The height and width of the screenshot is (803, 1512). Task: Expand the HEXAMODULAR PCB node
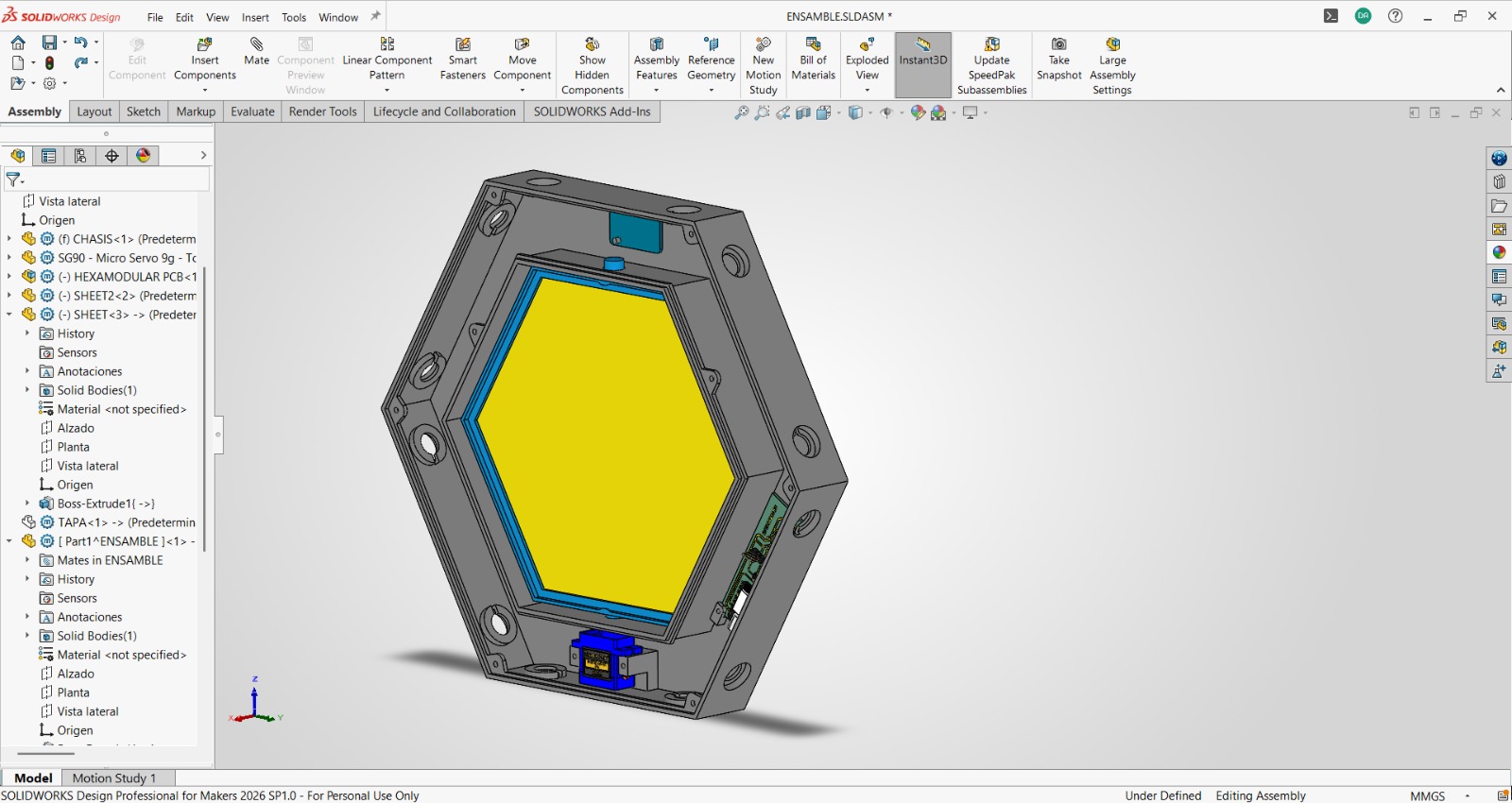[9, 277]
